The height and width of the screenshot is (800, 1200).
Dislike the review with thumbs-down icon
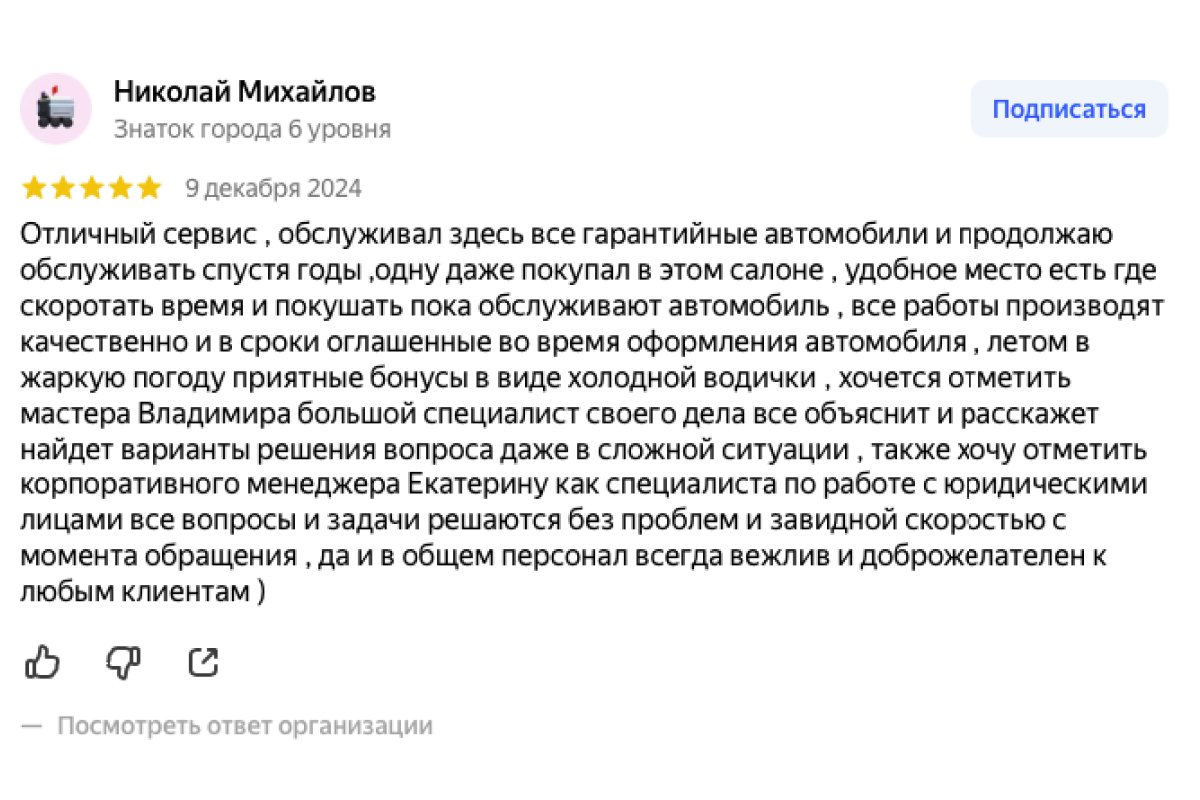pyautogui.click(x=123, y=662)
